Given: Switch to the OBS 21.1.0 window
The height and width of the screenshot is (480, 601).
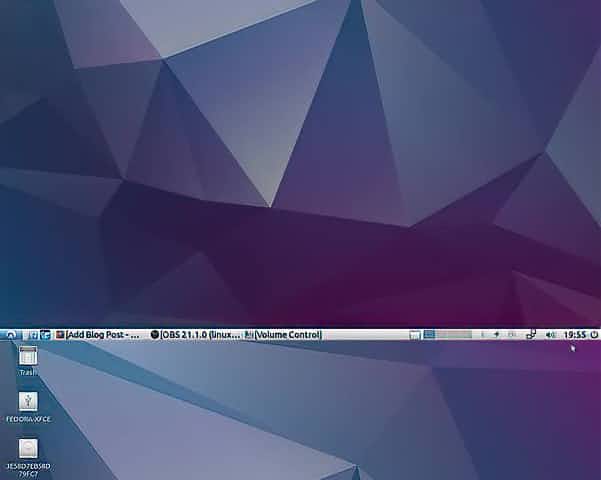Looking at the screenshot, I should click(x=196, y=334).
